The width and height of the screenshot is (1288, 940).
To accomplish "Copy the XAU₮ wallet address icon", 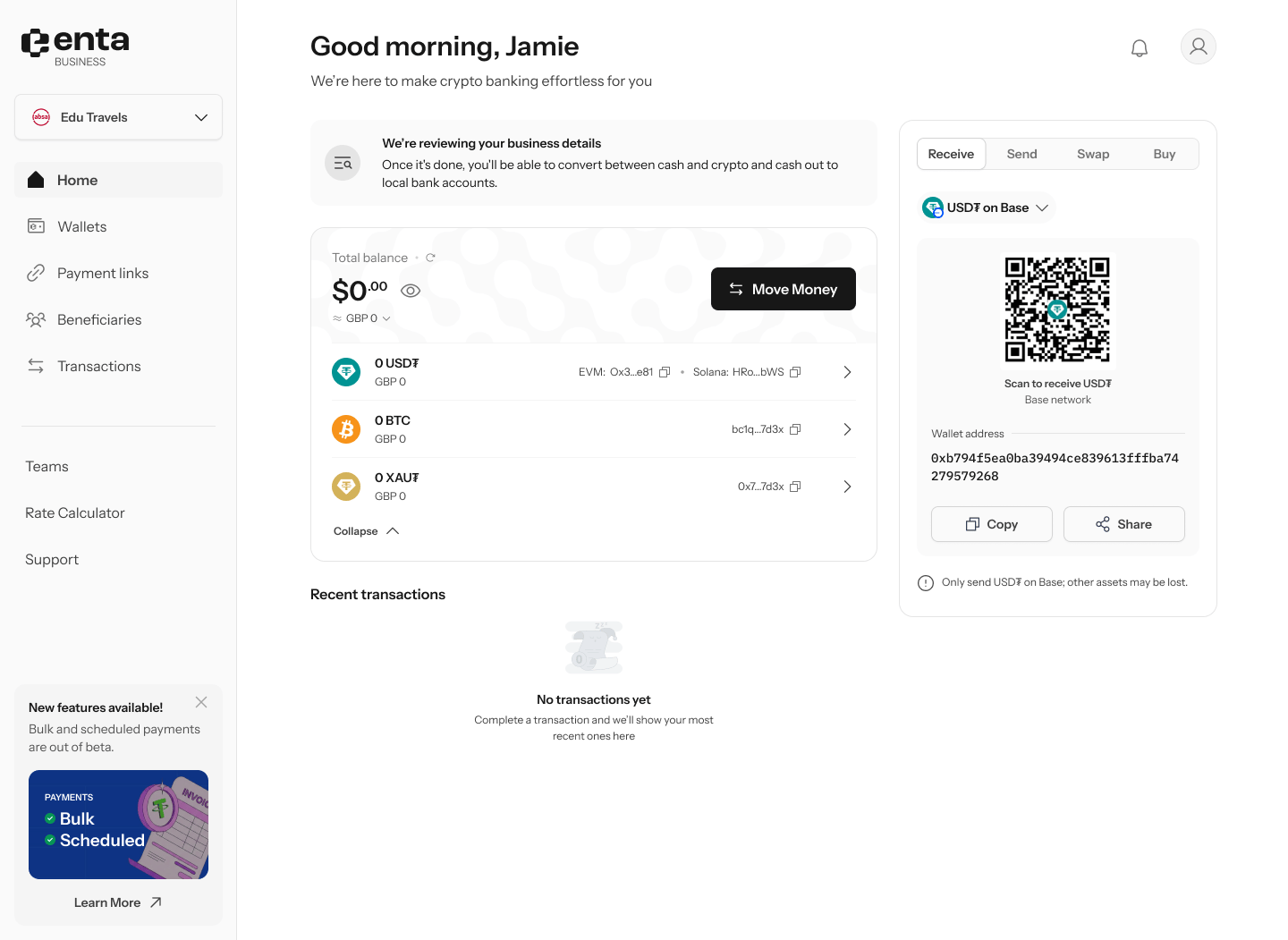I will point(795,487).
